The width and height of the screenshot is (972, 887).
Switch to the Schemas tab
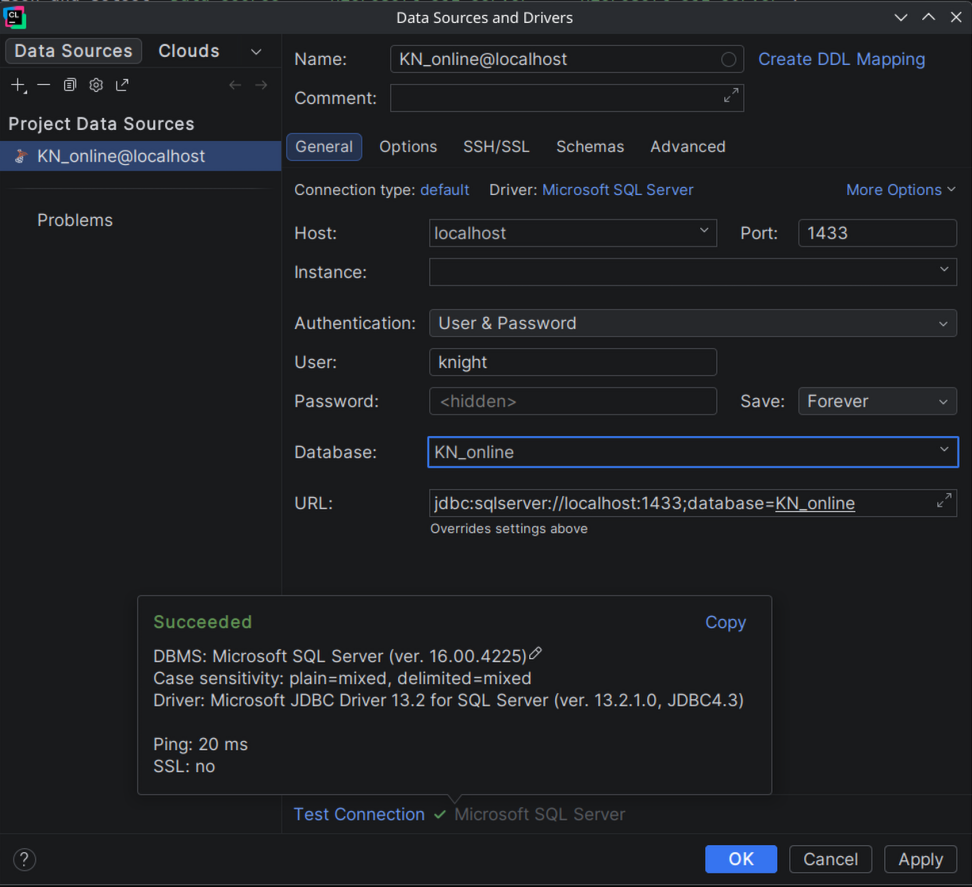click(x=590, y=147)
